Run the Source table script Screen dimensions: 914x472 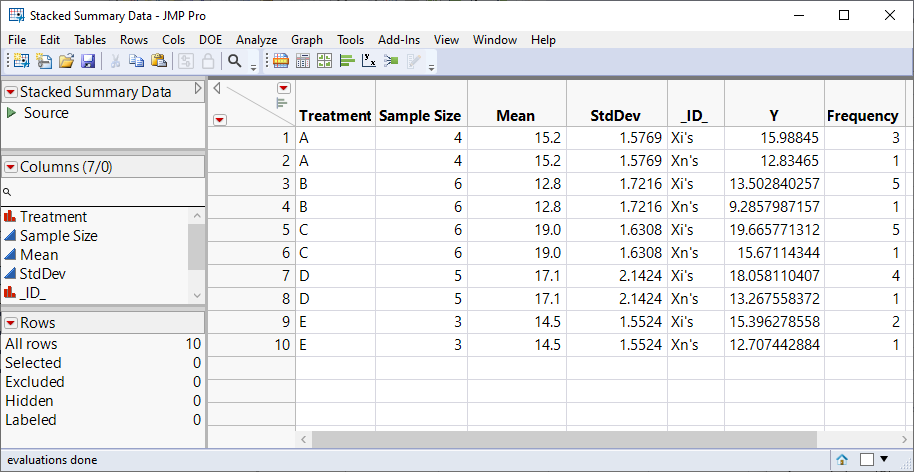12,113
